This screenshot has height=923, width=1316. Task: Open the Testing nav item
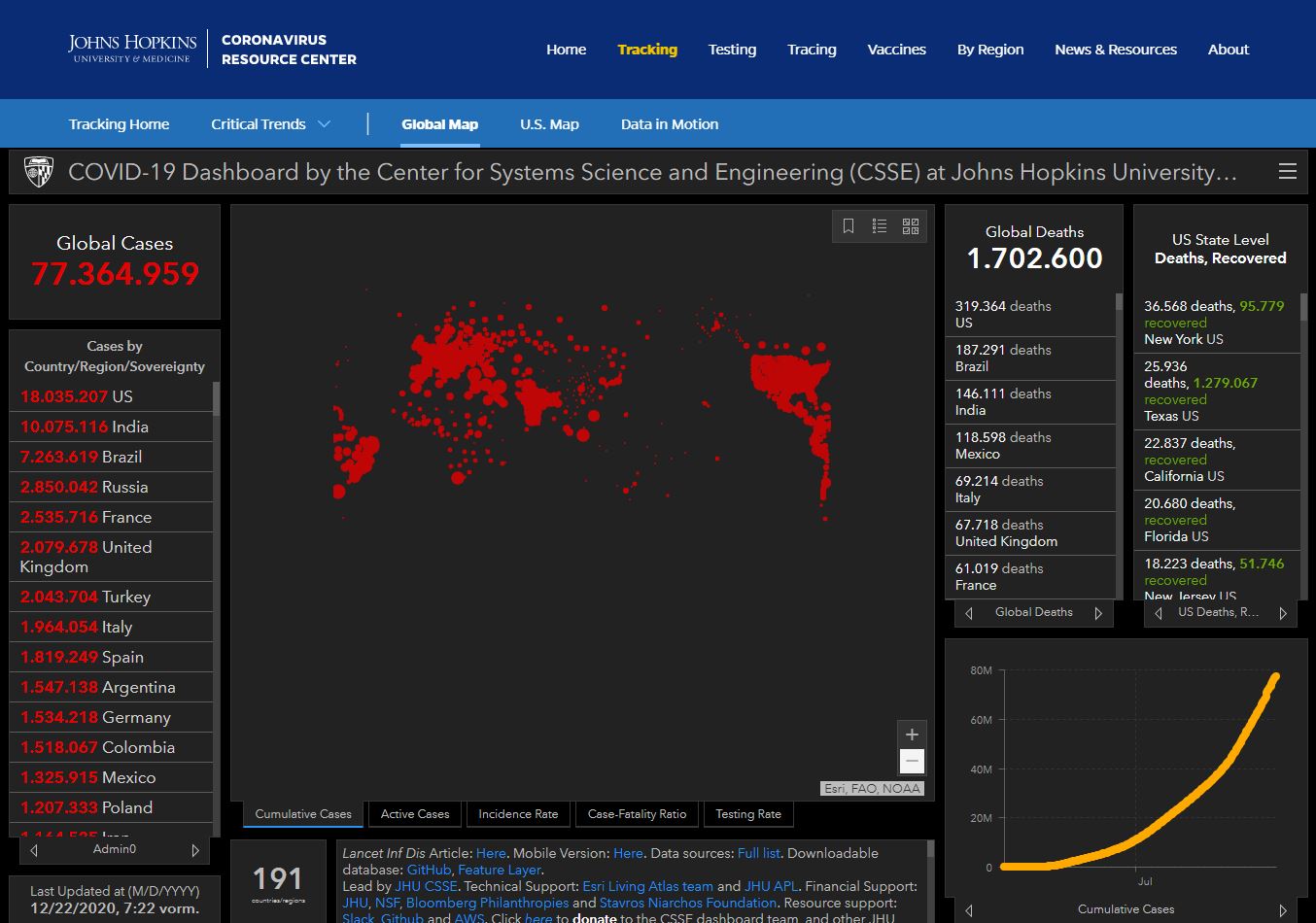click(x=732, y=50)
